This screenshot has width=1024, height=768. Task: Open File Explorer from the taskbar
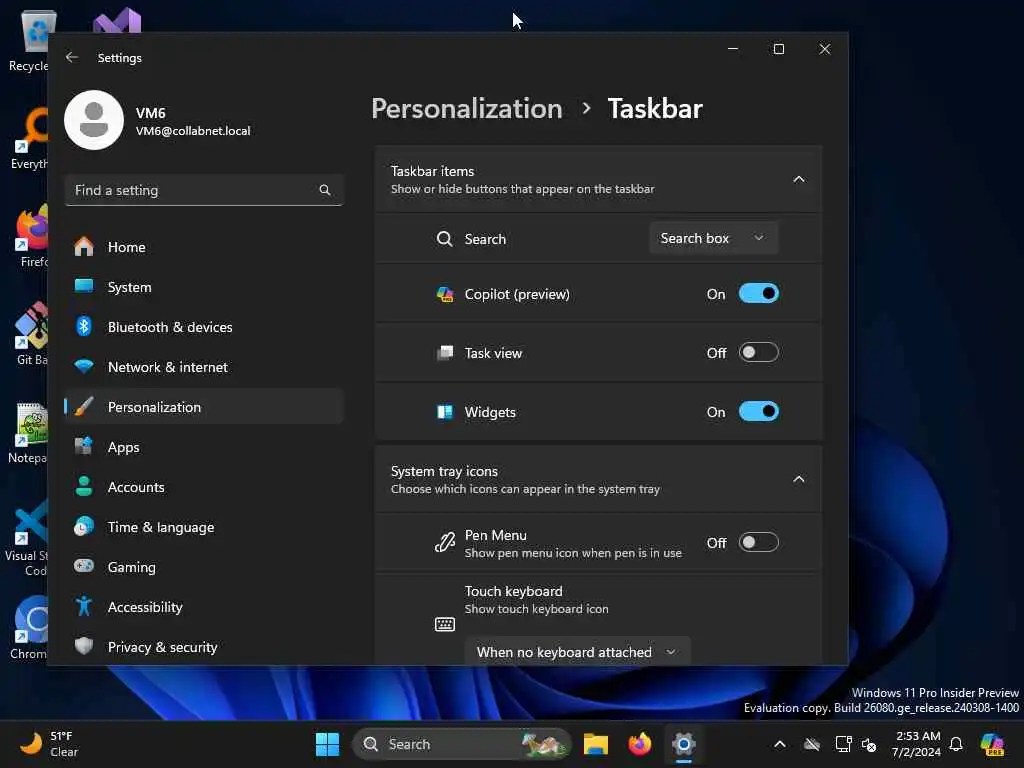coord(596,744)
